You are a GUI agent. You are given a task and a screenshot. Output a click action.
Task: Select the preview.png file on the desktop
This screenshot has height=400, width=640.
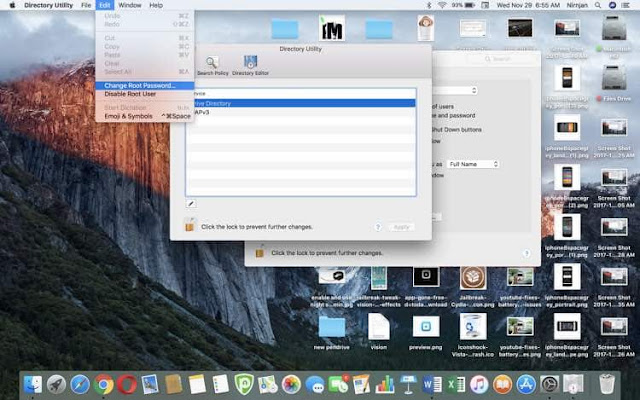pyautogui.click(x=426, y=331)
